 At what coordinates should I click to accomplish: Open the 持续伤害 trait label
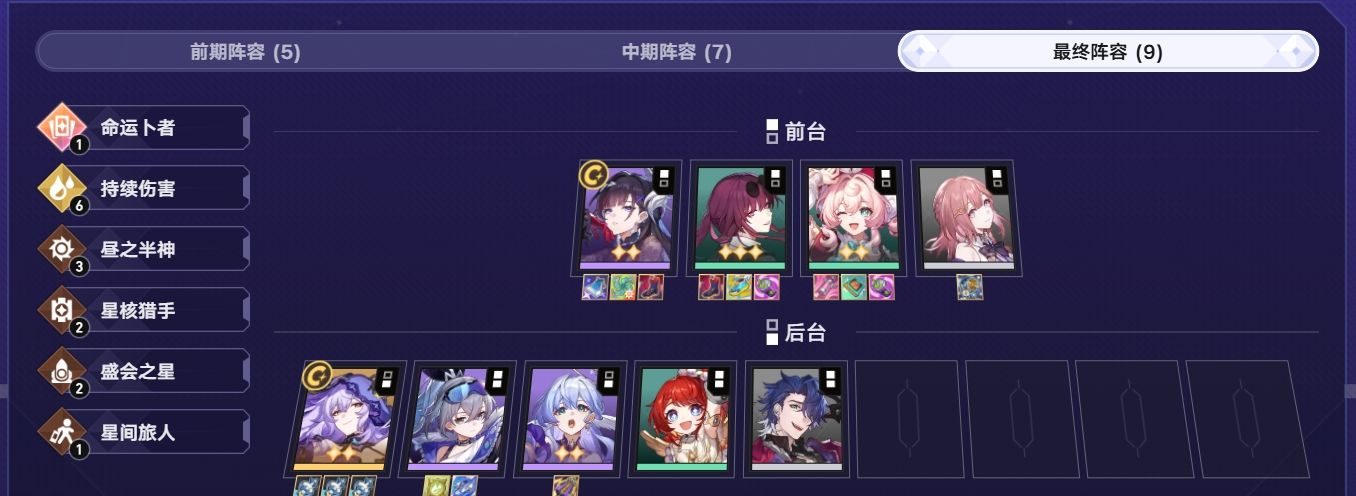tap(138, 188)
